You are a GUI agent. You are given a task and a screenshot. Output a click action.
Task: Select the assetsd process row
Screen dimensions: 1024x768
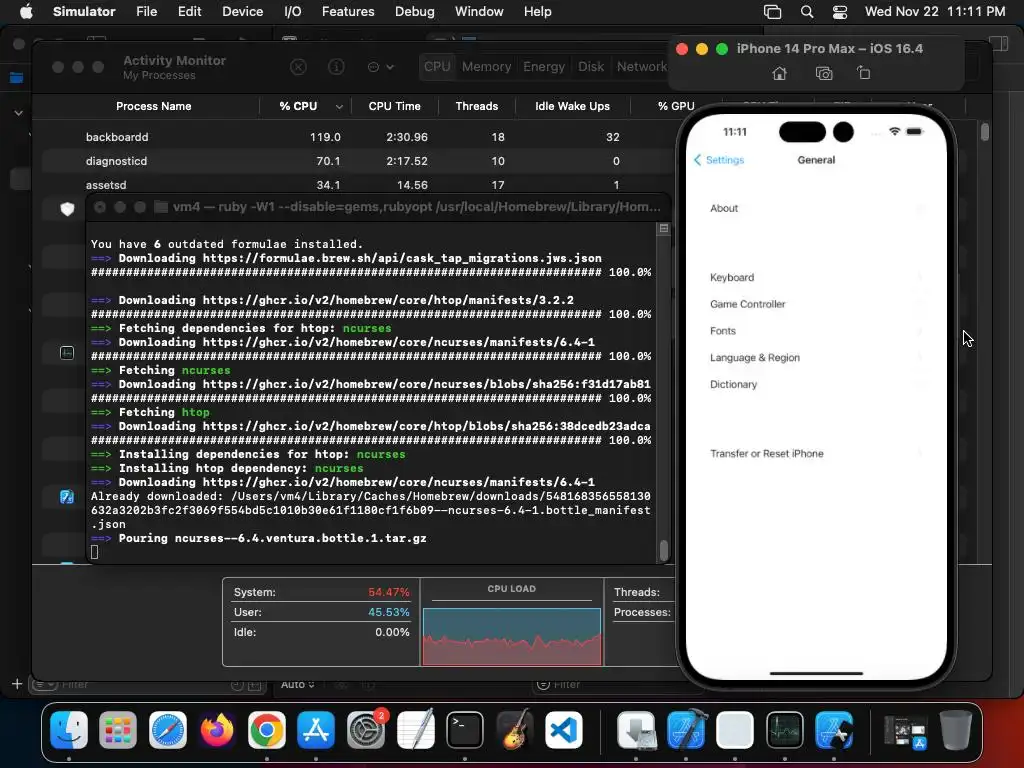356,185
